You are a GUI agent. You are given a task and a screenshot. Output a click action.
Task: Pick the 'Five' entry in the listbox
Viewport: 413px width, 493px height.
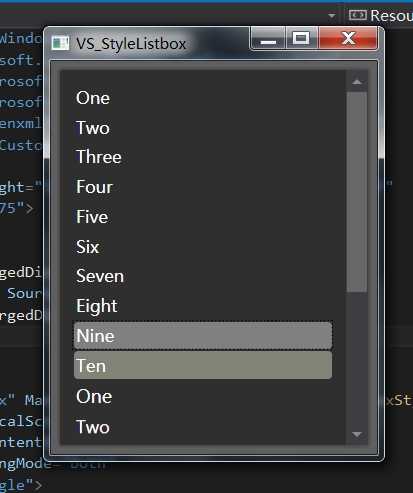(x=203, y=217)
